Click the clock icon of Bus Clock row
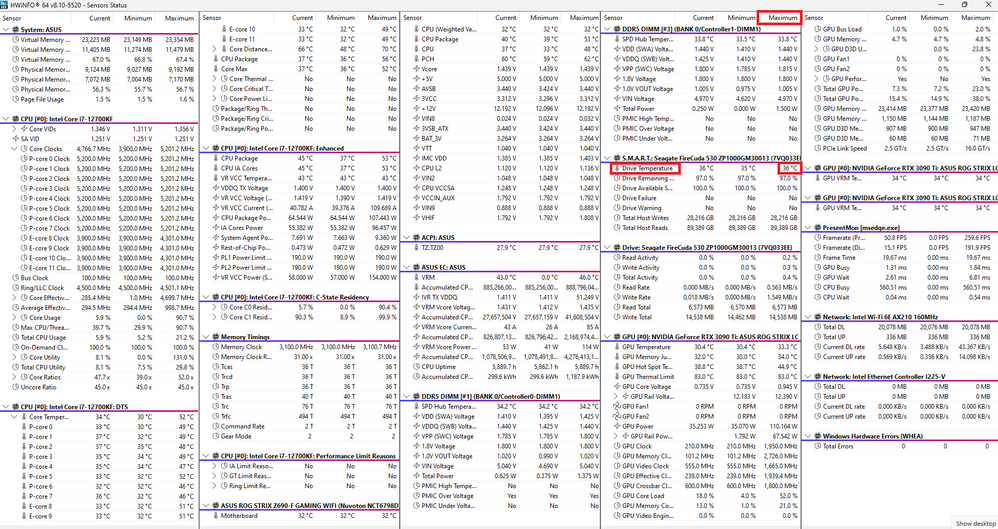Image resolution: width=998 pixels, height=529 pixels. point(15,278)
